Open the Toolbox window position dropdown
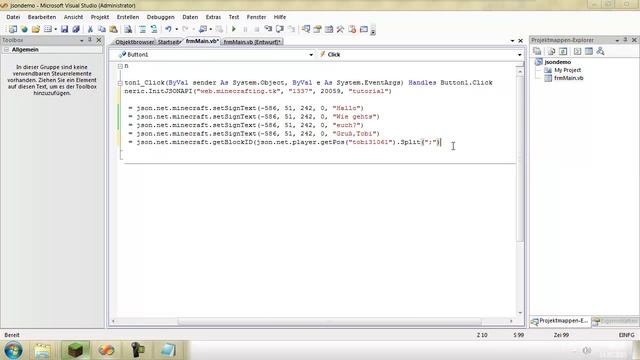 pos(82,40)
